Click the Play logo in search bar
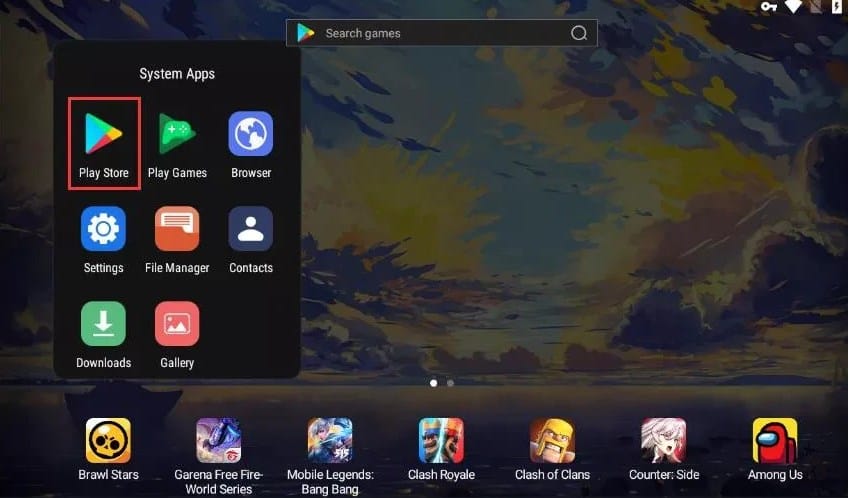Viewport: 848px width, 498px height. pyautogui.click(x=306, y=33)
